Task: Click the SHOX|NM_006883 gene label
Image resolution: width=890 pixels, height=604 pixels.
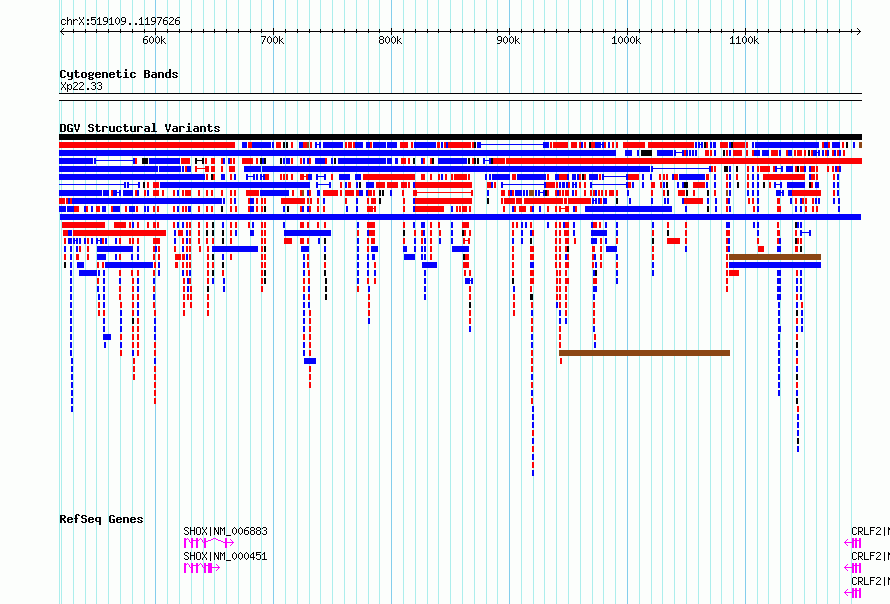Action: (225, 531)
